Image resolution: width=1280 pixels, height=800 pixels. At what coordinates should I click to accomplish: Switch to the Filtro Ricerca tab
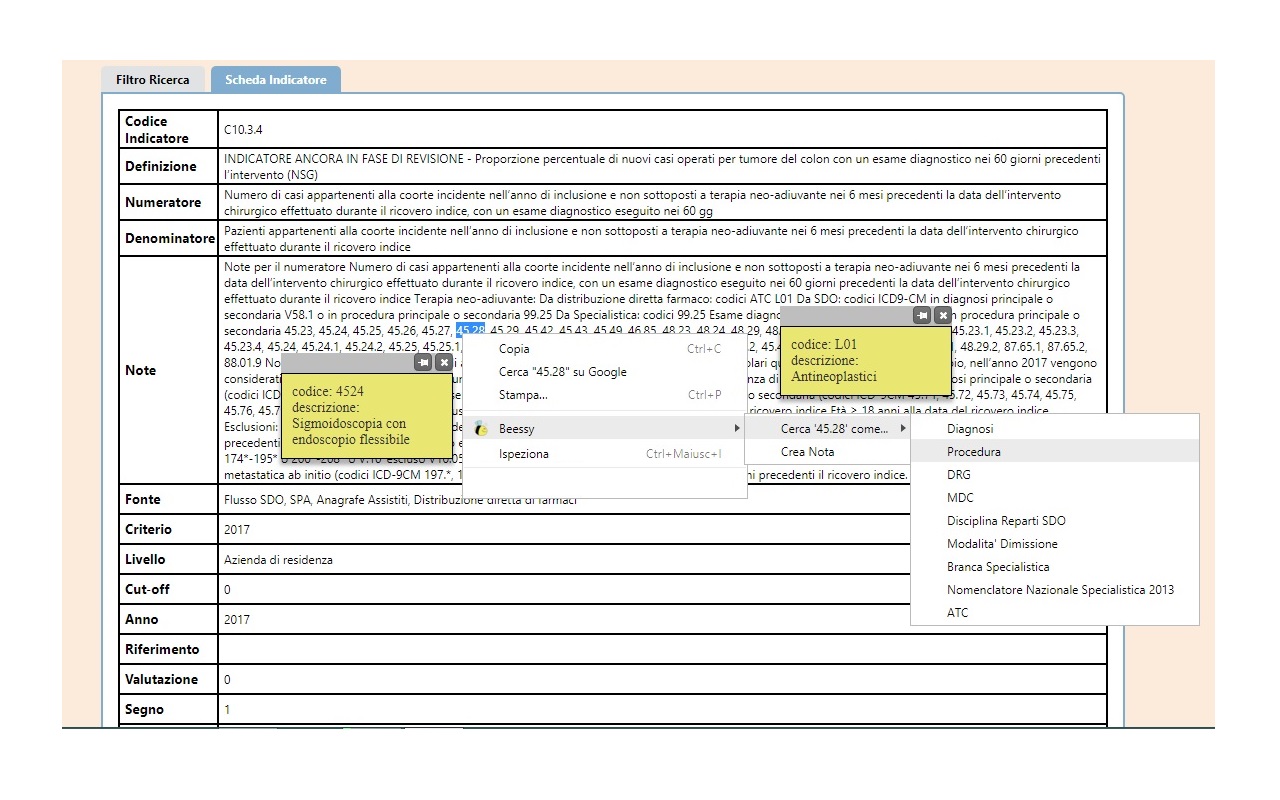pyautogui.click(x=153, y=80)
